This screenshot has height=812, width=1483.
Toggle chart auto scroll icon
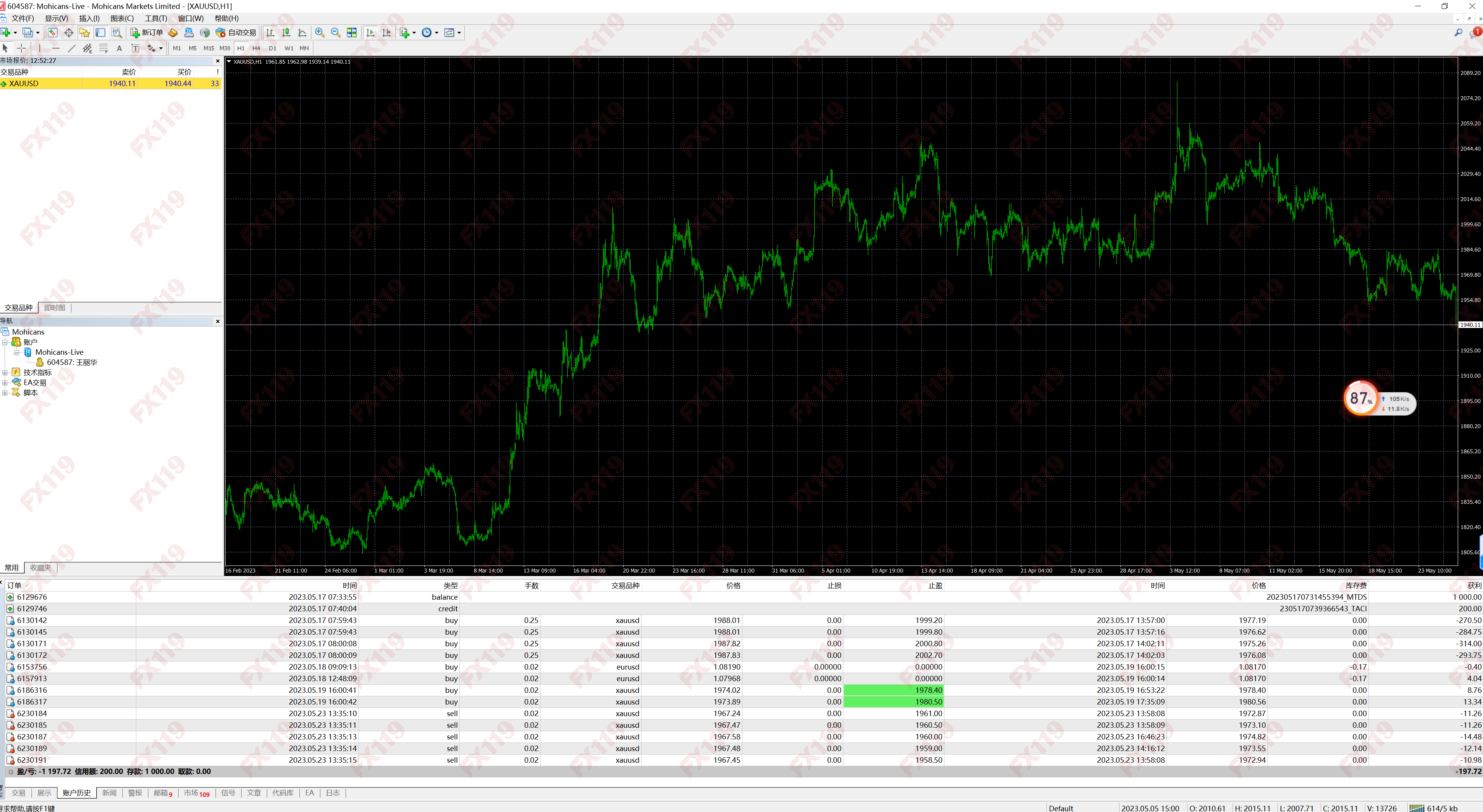click(371, 33)
